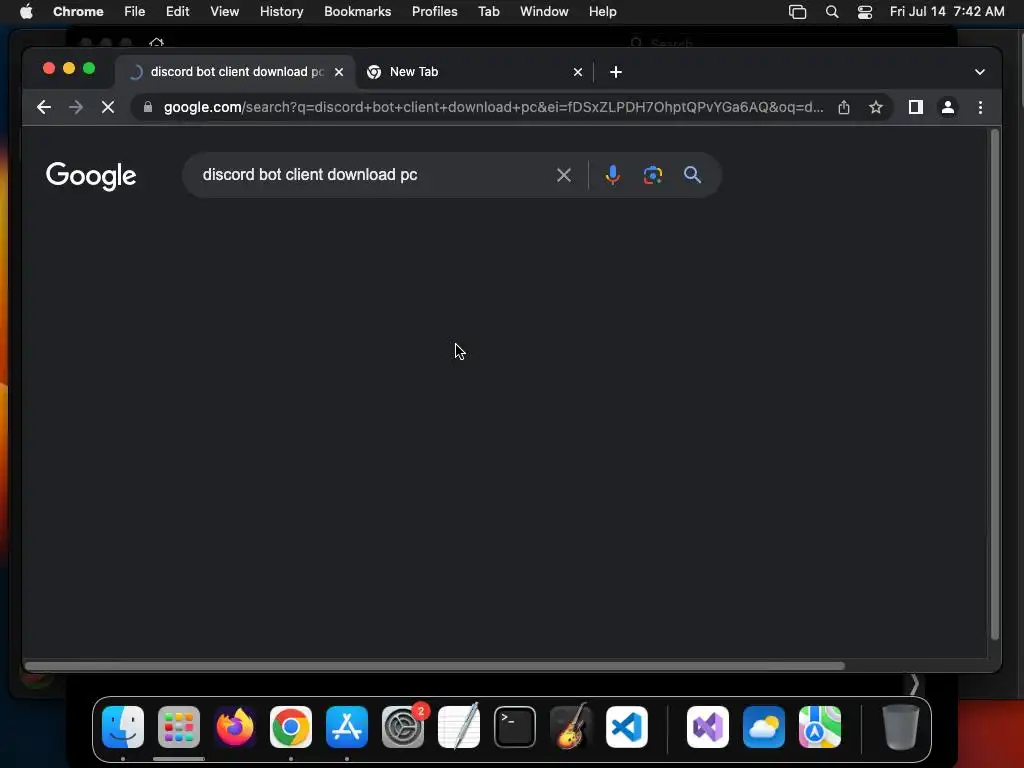The height and width of the screenshot is (768, 1024).
Task: Open System Settings from the dock
Action: tap(403, 727)
